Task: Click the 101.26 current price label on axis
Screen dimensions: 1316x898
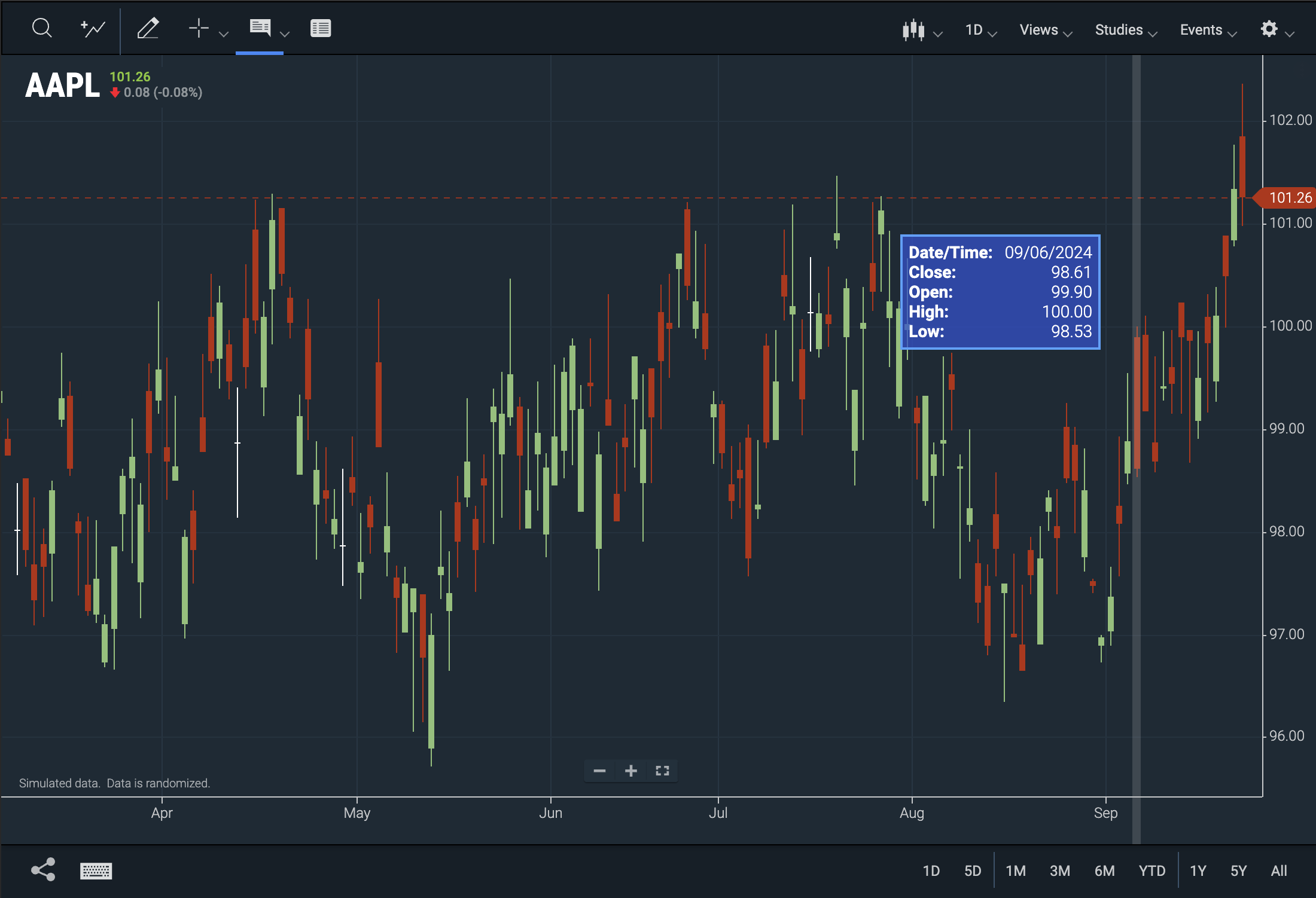Action: pyautogui.click(x=1286, y=197)
